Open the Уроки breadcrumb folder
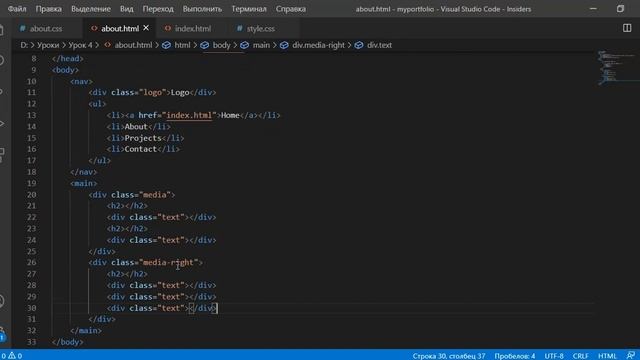 click(x=48, y=45)
